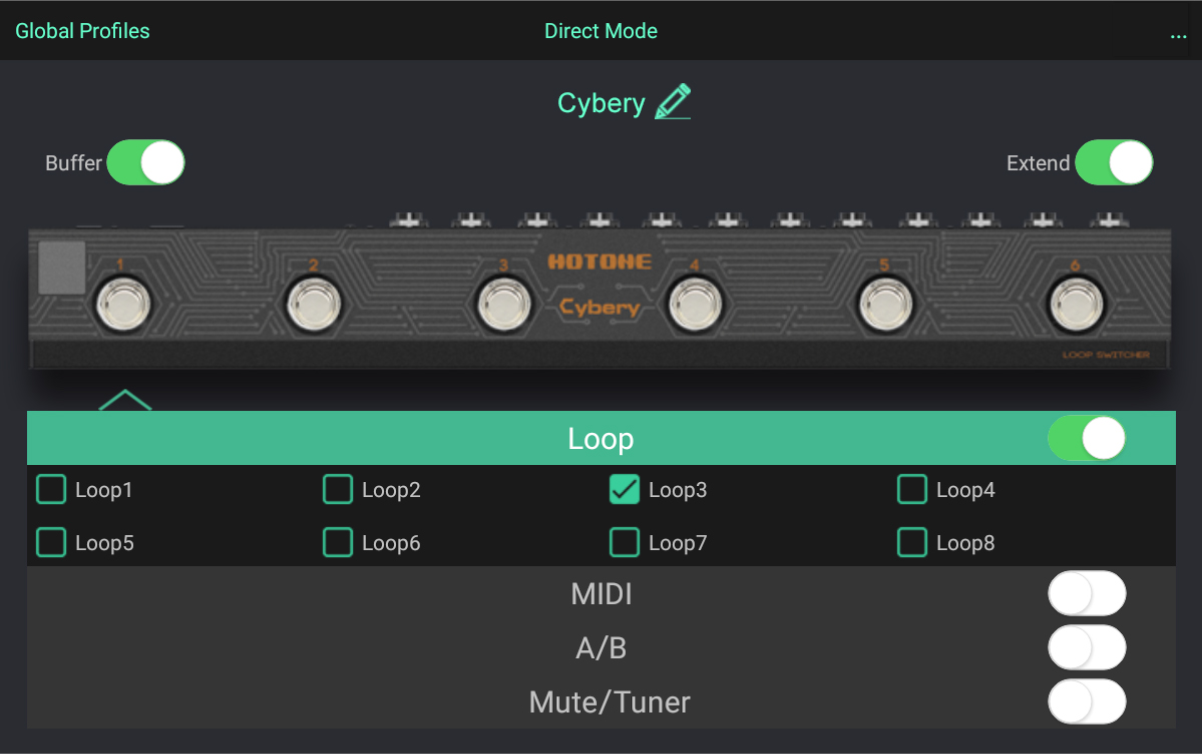Select footswitch 6 on the pedal
The image size is (1202, 754).
point(1076,304)
